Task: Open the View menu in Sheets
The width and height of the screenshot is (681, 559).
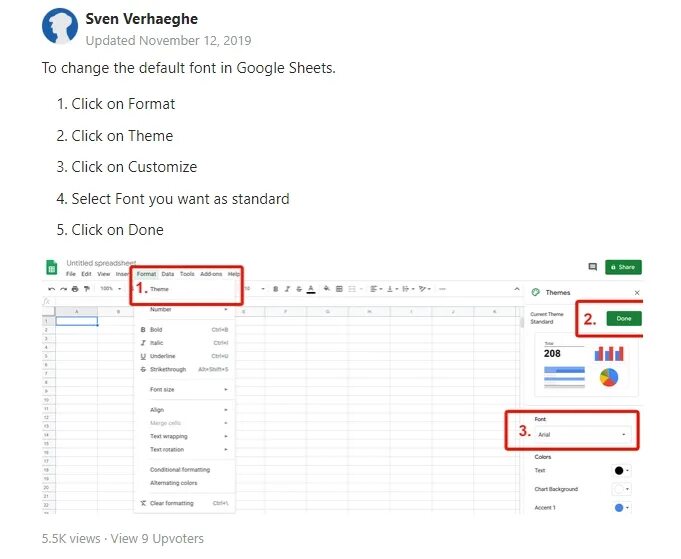Action: point(103,274)
